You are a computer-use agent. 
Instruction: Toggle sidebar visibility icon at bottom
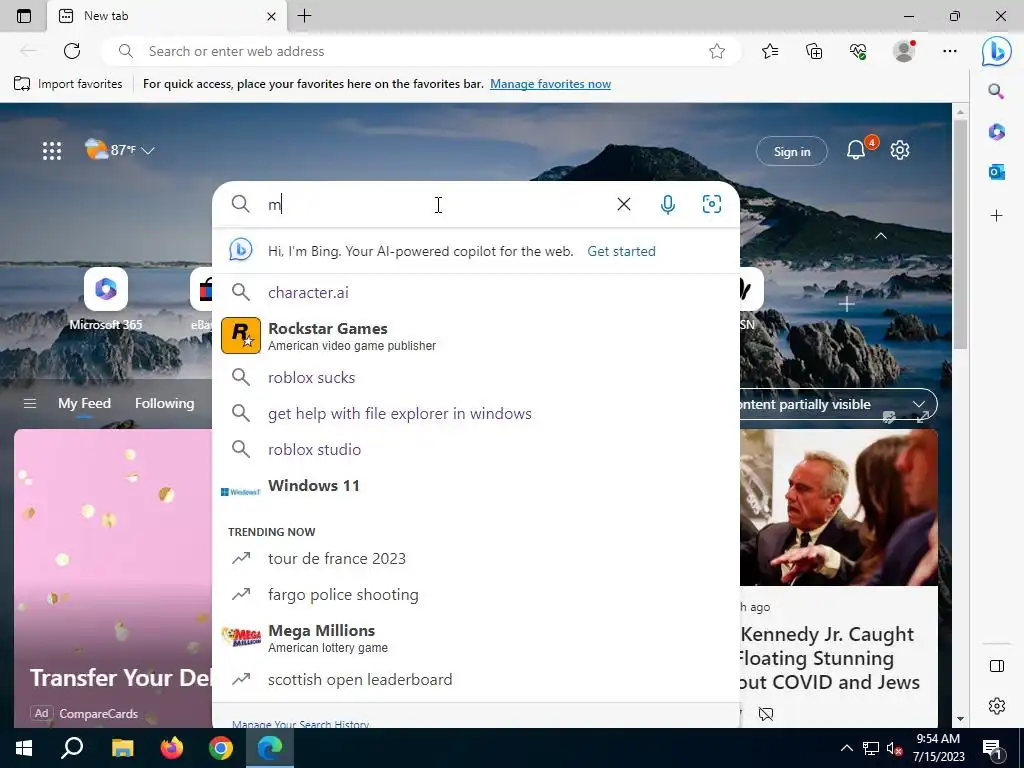coord(997,666)
